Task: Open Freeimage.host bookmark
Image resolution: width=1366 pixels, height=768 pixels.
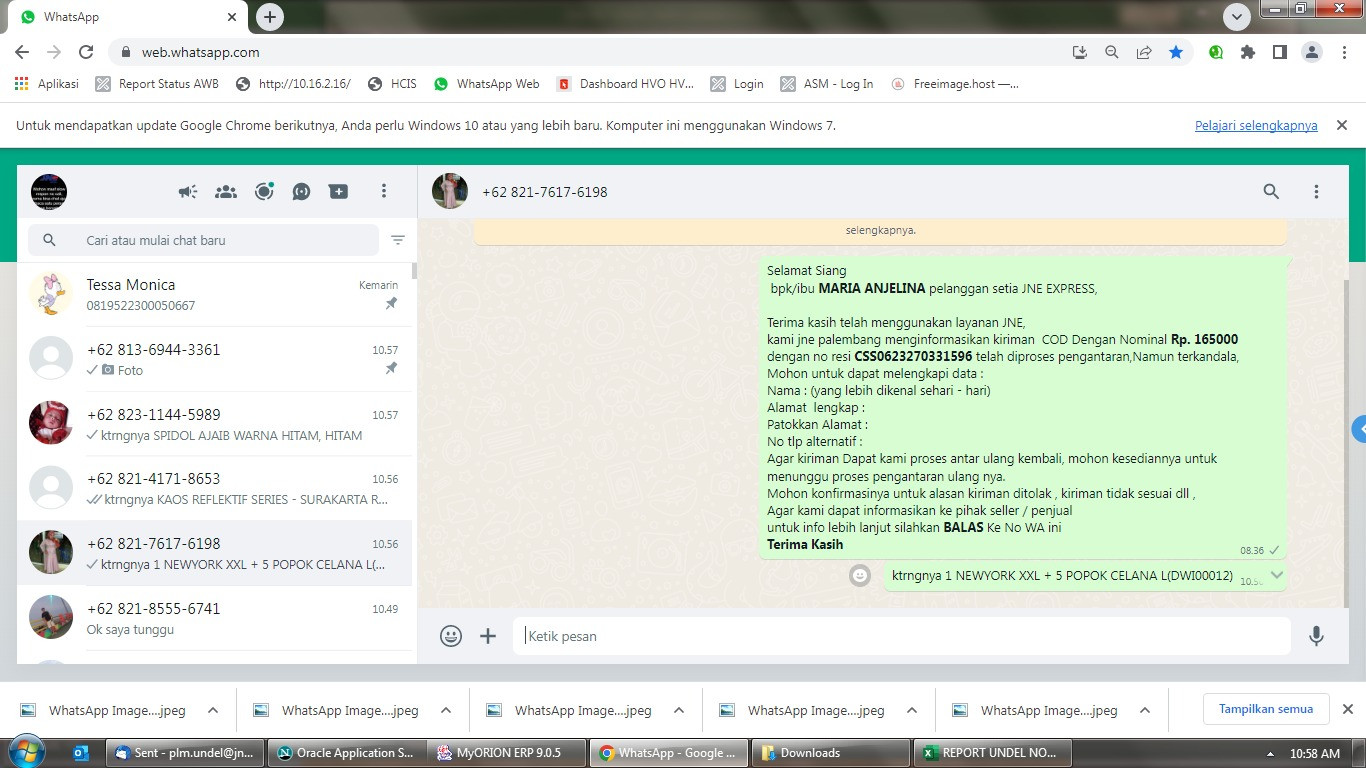Action: click(955, 84)
